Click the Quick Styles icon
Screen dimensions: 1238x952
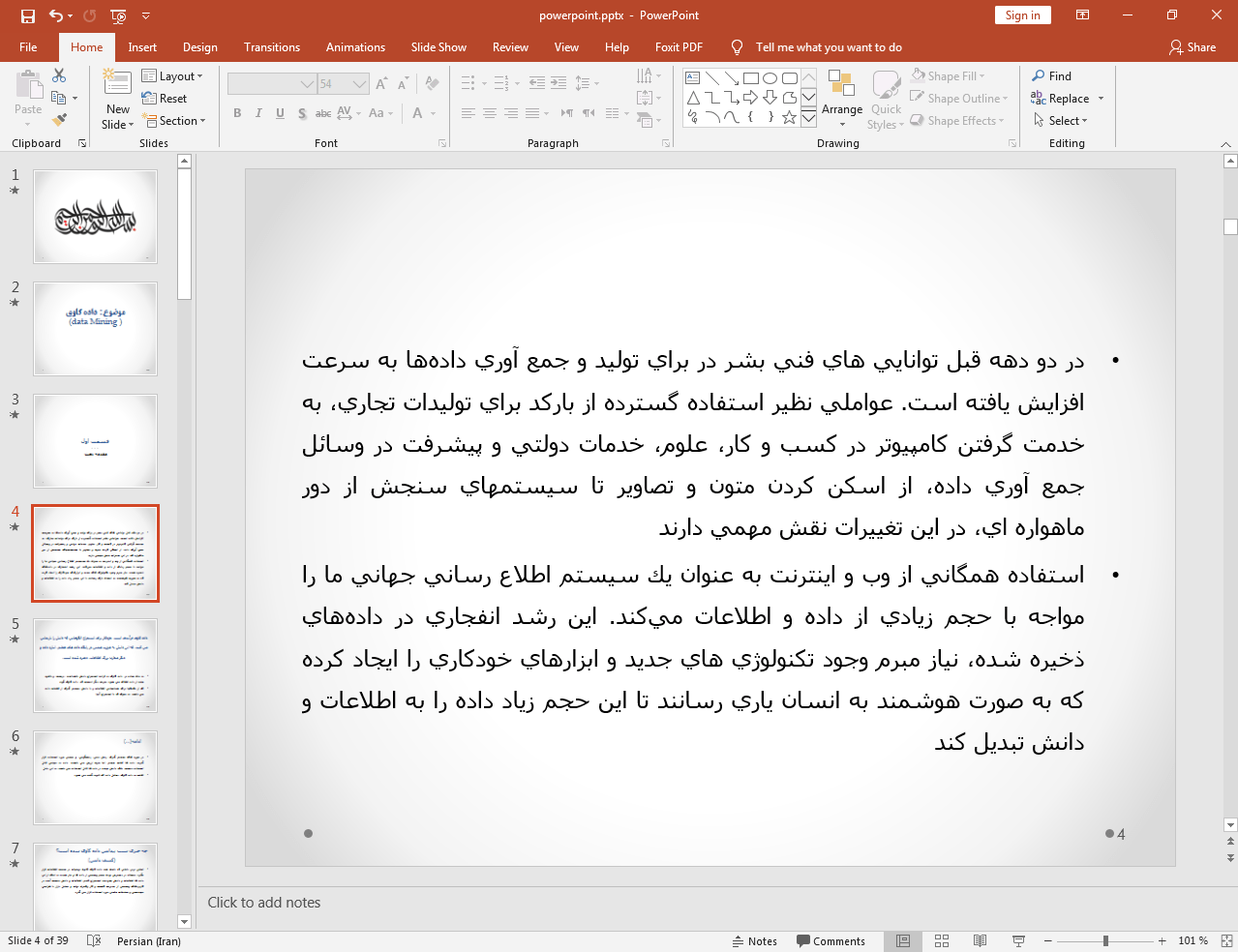click(x=886, y=85)
